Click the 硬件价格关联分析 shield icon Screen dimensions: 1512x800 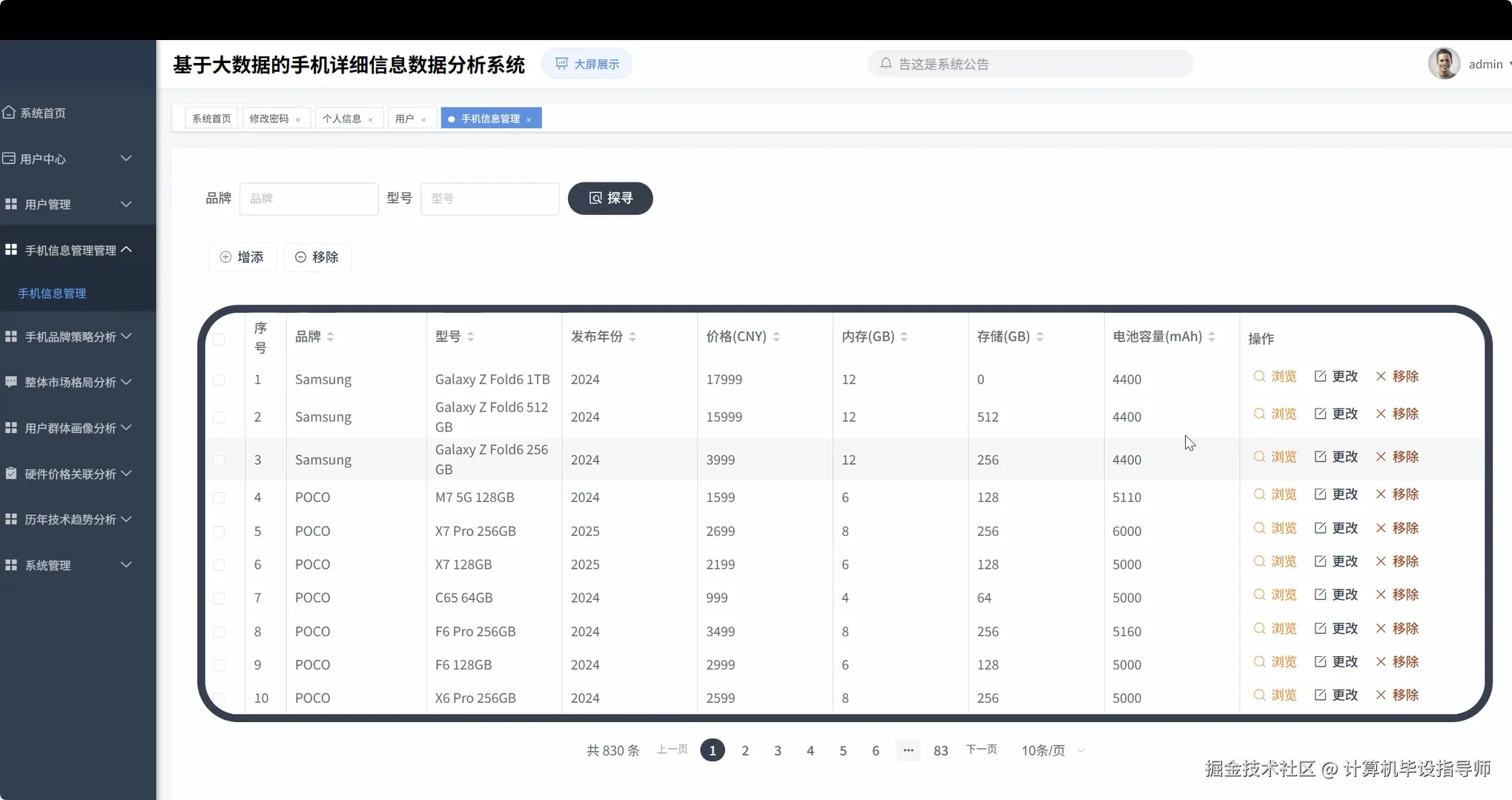[10, 473]
